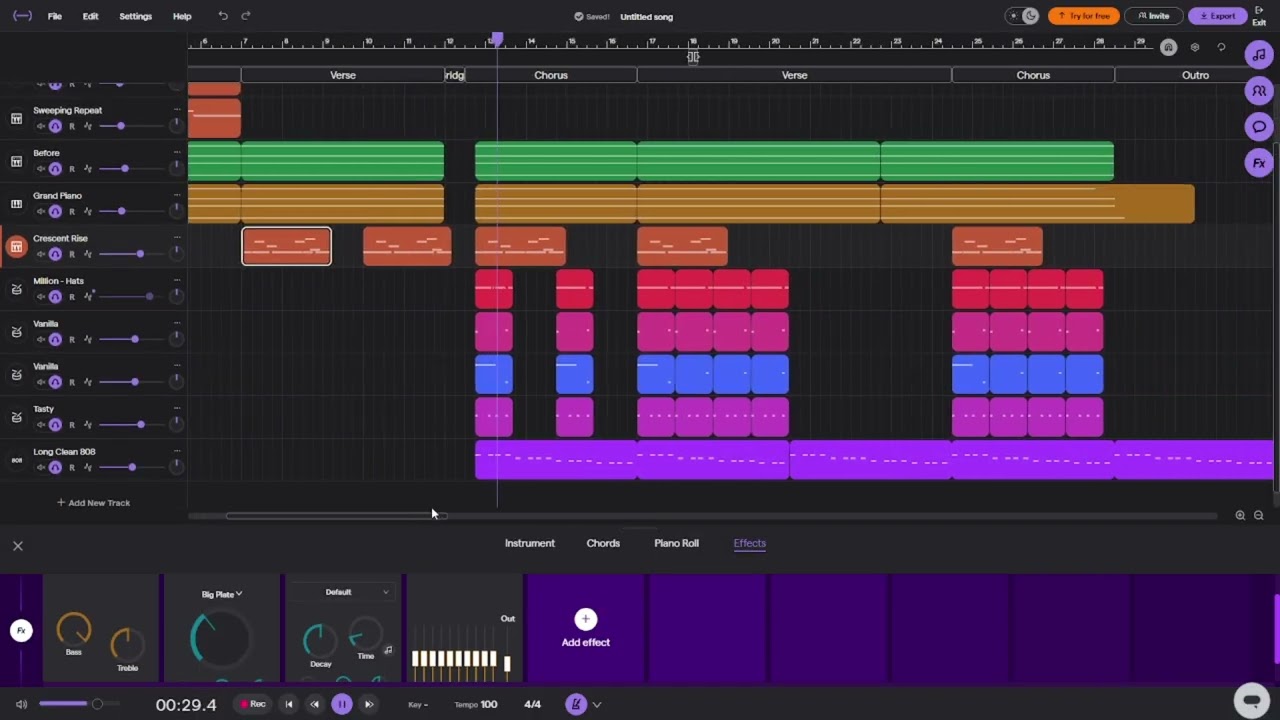The image size is (1280, 720).
Task: Click Sweeping Repeat instrument icon
Action: (x=16, y=118)
